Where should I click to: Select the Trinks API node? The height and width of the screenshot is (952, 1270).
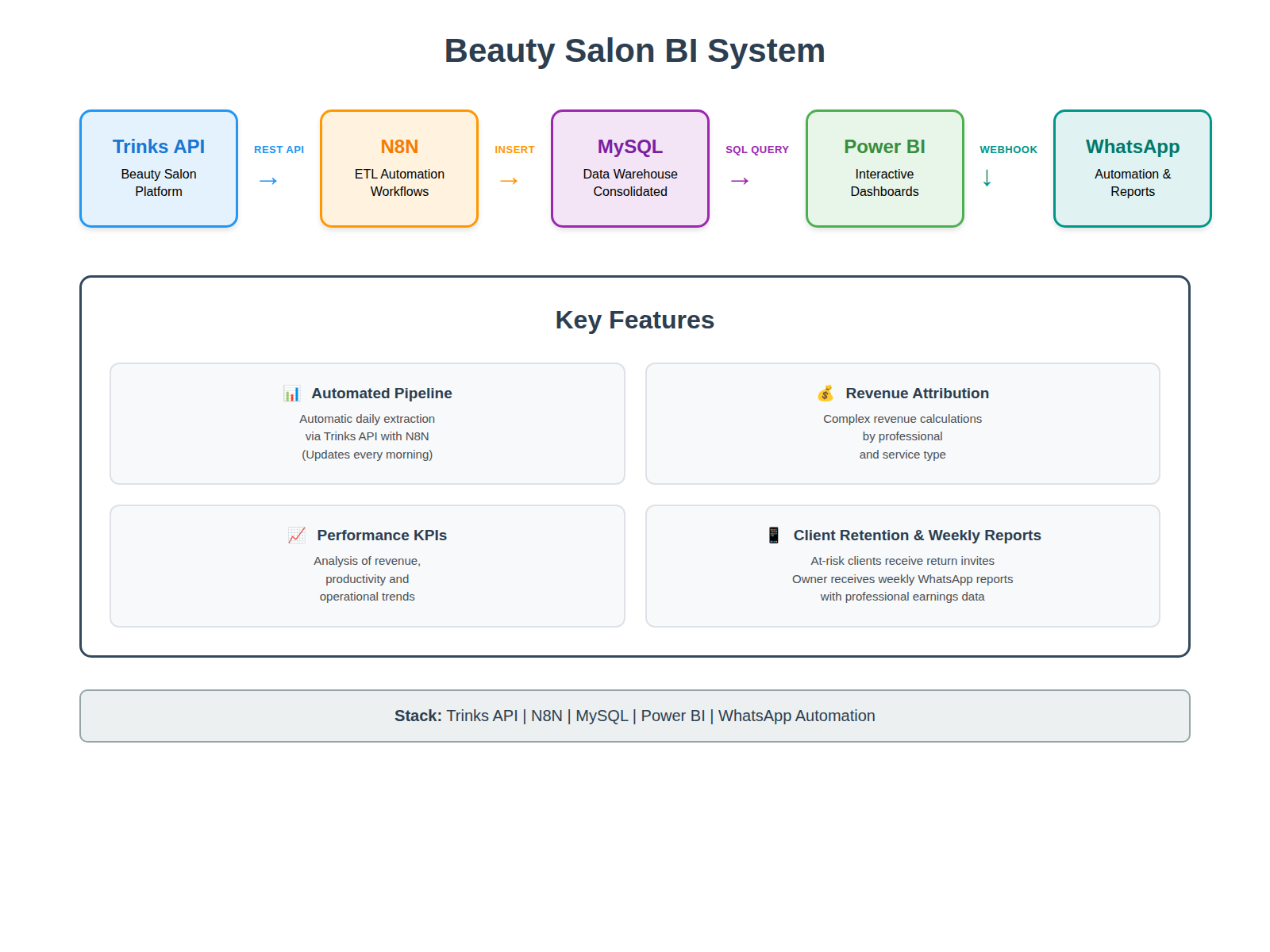(158, 167)
